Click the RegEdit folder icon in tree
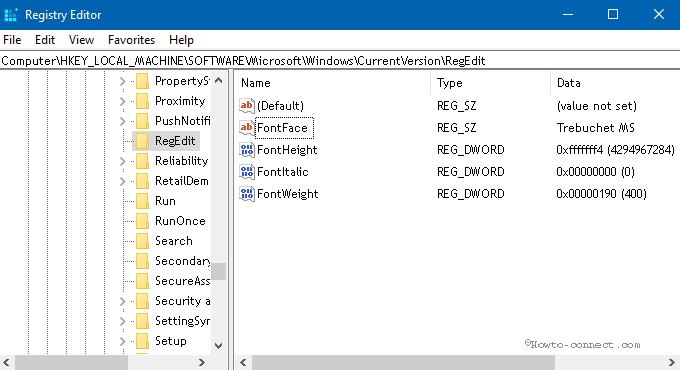This screenshot has width=680, height=370. (142, 141)
